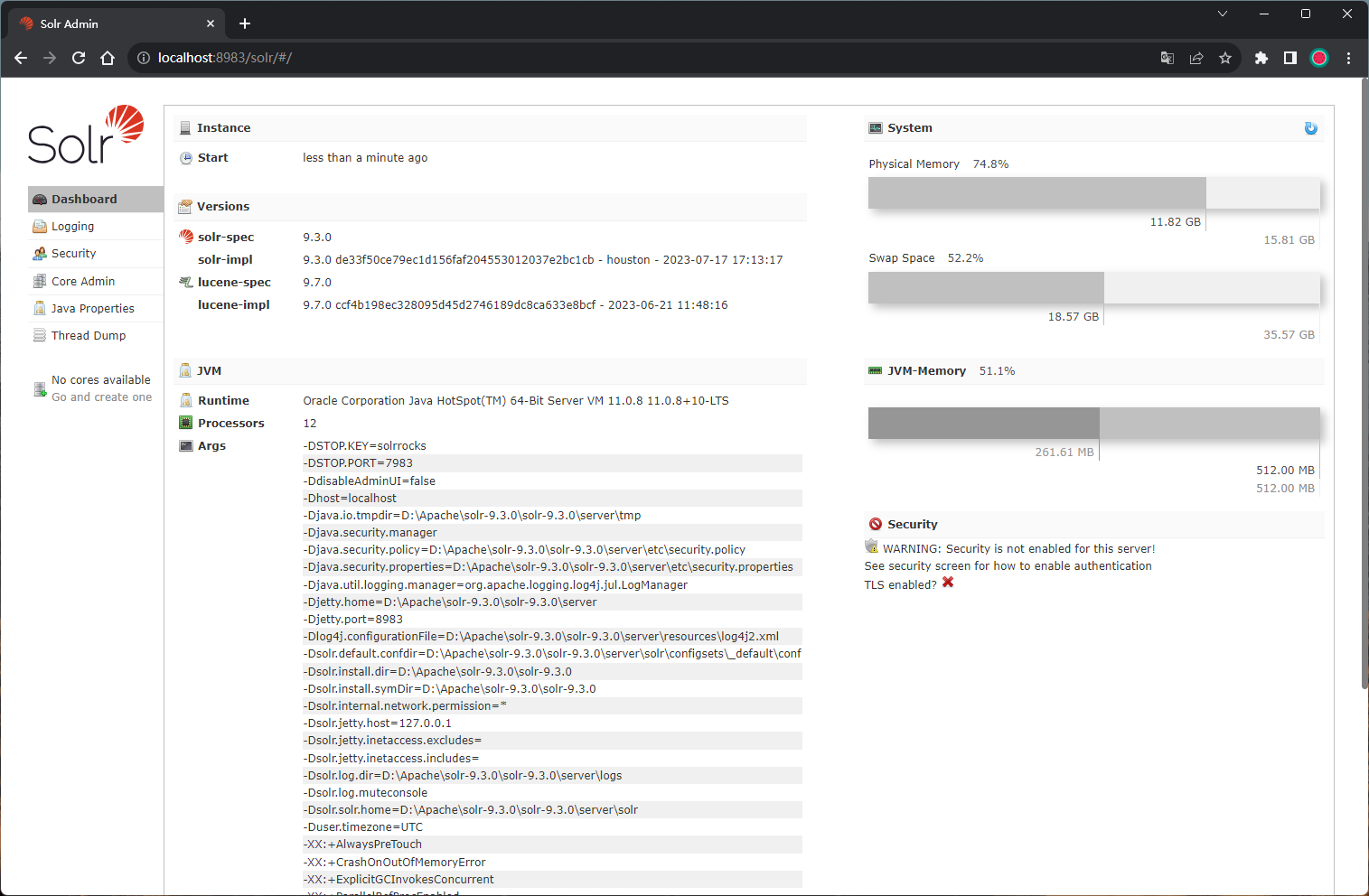
Task: Open the tab search chevron
Action: (x=1223, y=14)
